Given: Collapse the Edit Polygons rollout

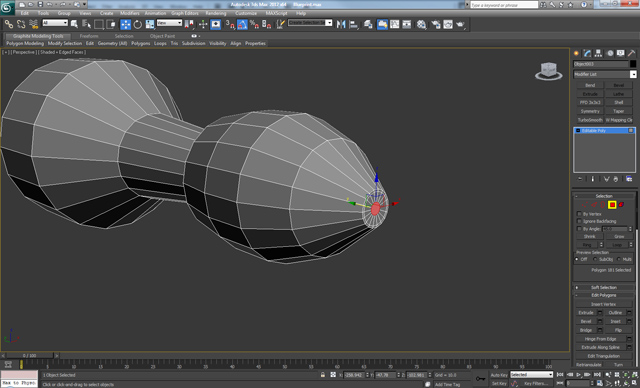Looking at the screenshot, I should coord(604,295).
